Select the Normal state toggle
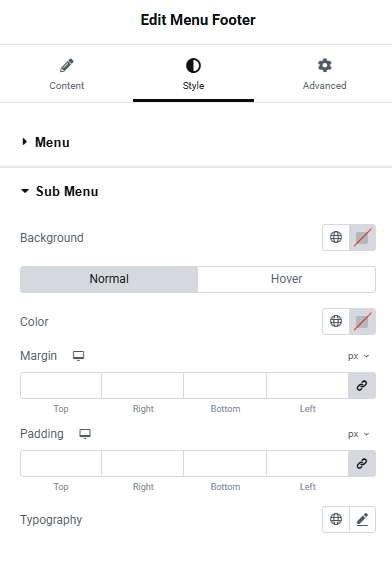 (109, 279)
